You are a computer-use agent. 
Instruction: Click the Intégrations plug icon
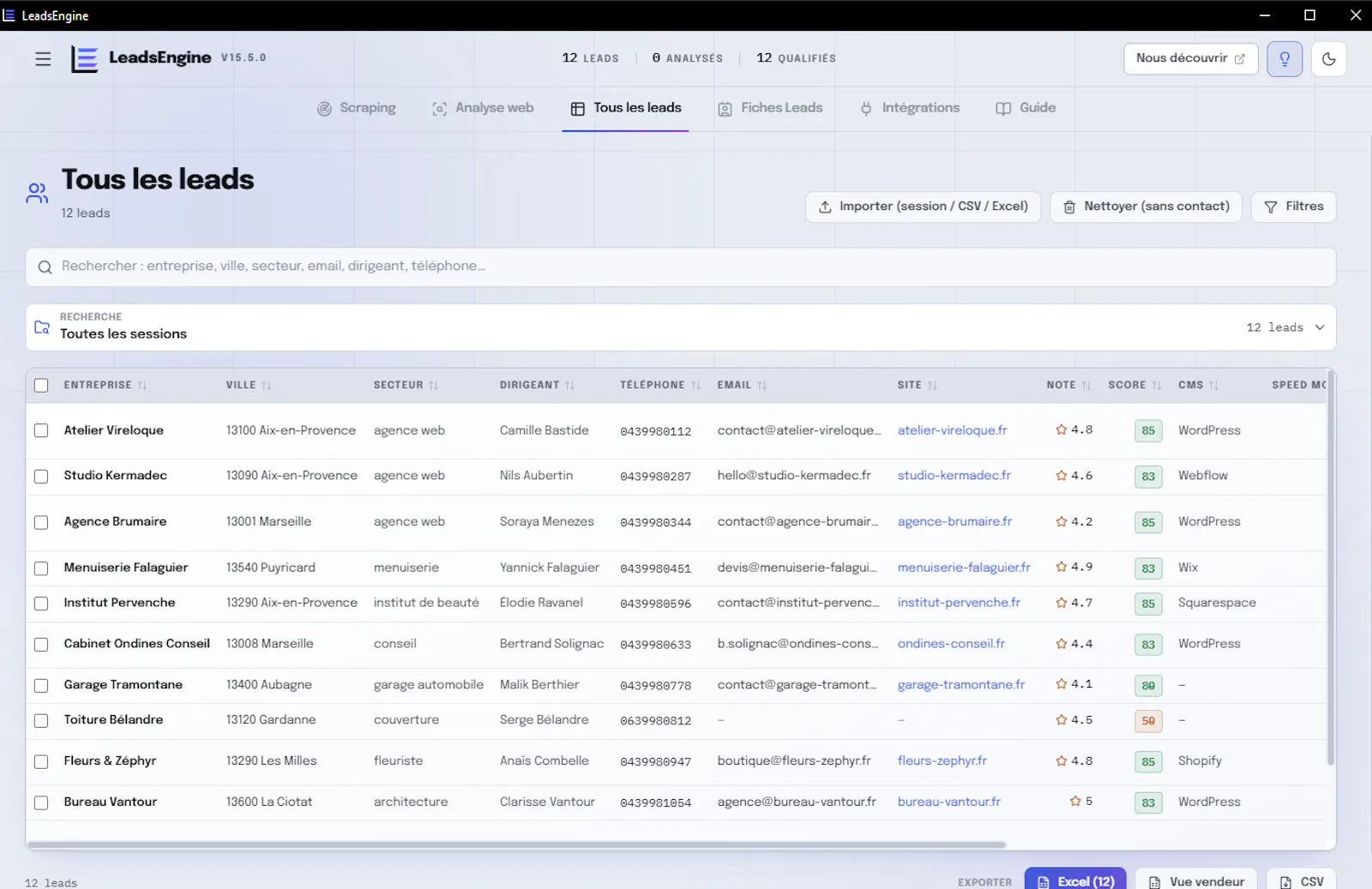tap(866, 109)
